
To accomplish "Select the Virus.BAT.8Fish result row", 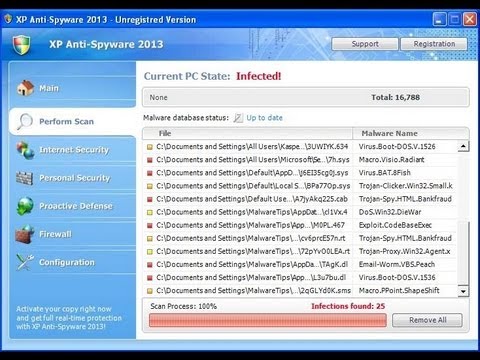I will [x=300, y=173].
